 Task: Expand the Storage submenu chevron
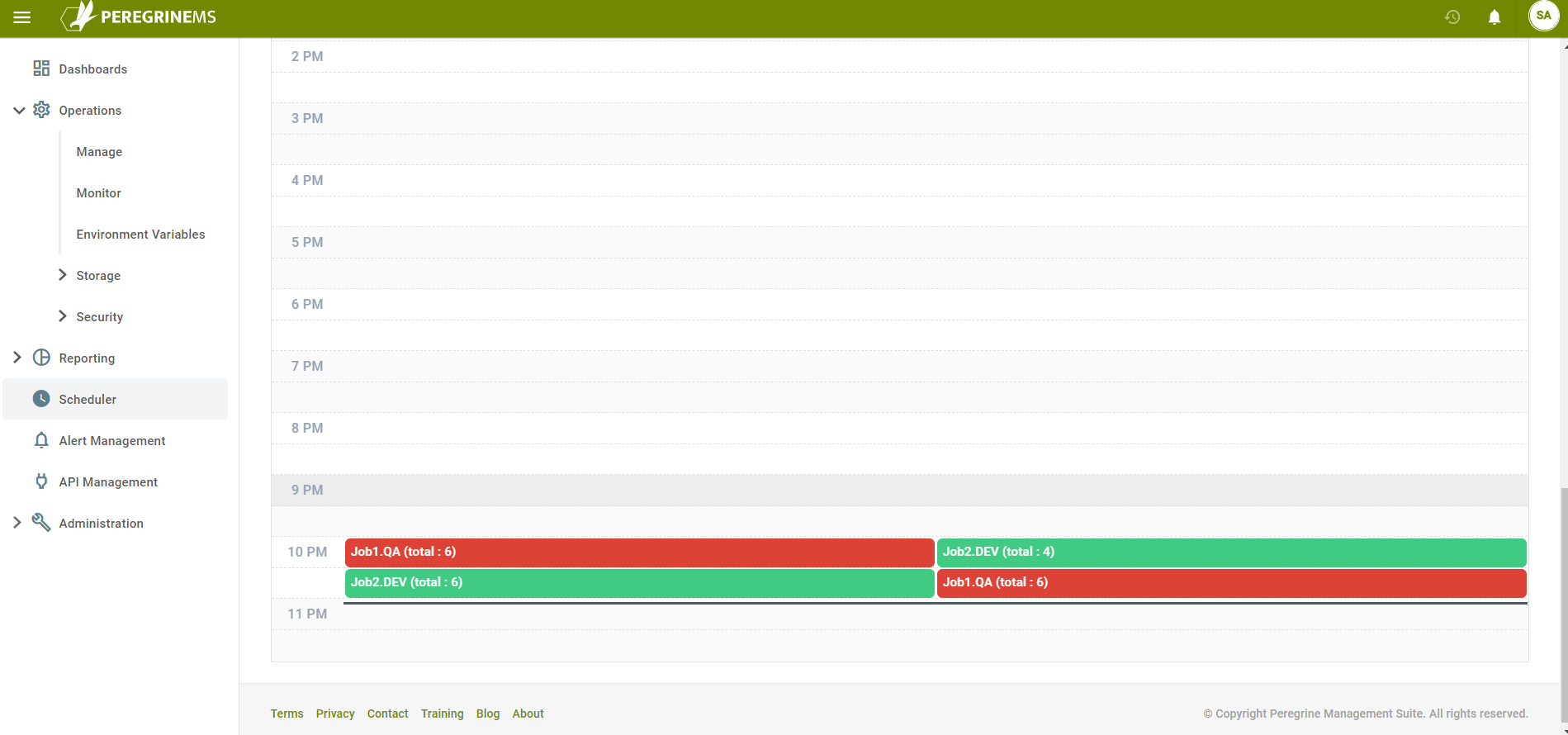coord(63,275)
